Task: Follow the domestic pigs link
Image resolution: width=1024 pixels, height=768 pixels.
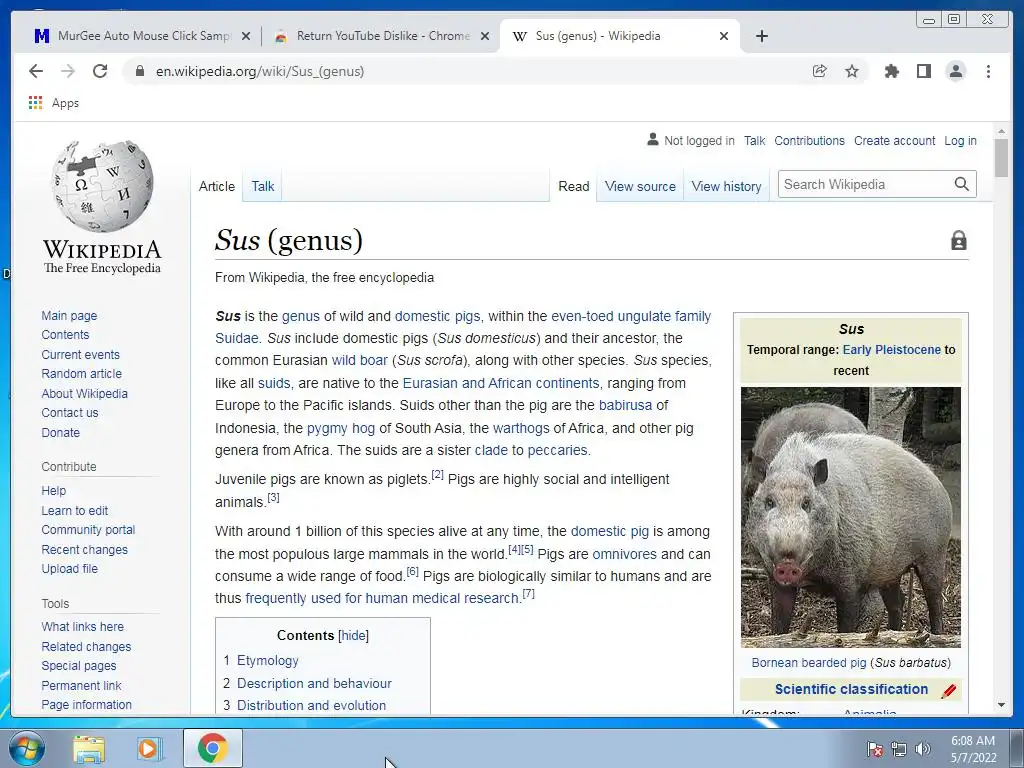Action: [x=437, y=316]
